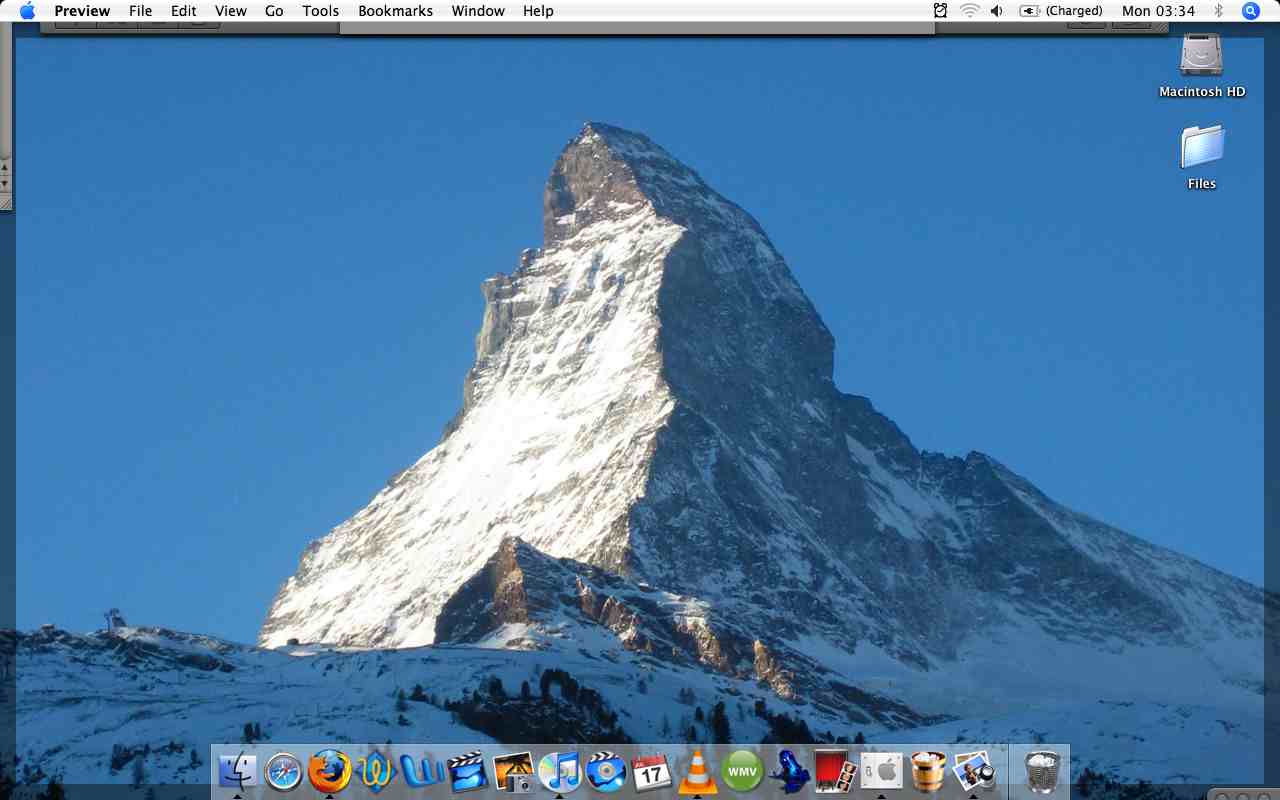Image resolution: width=1280 pixels, height=800 pixels.
Task: Launch Safari compass icon in Dock
Action: tap(283, 771)
